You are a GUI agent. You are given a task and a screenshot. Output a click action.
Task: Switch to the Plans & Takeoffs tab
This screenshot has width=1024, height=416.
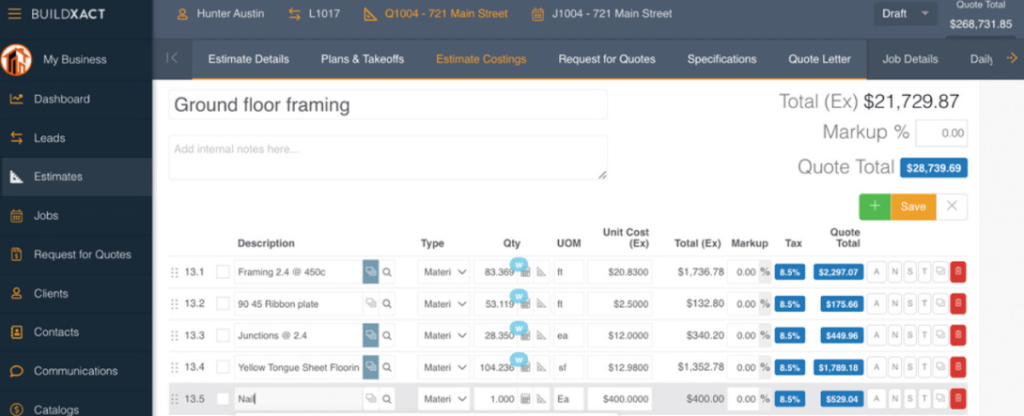pyautogui.click(x=362, y=59)
